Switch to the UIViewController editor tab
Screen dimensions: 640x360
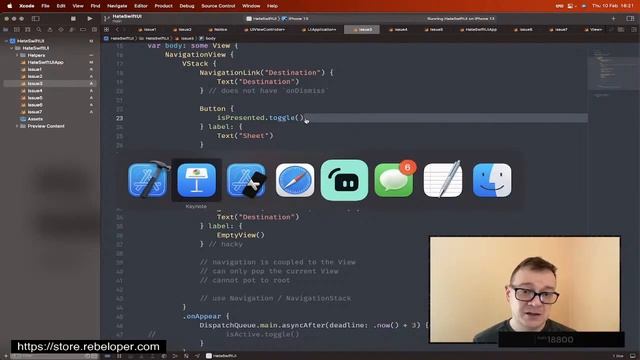(264, 29)
